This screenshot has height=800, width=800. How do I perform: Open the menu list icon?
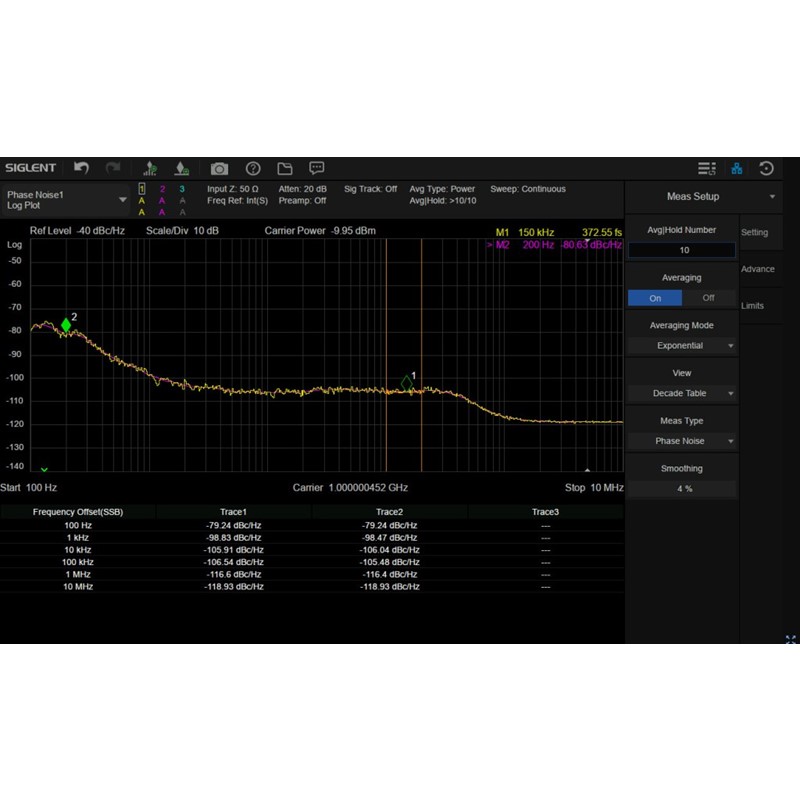[x=706, y=168]
